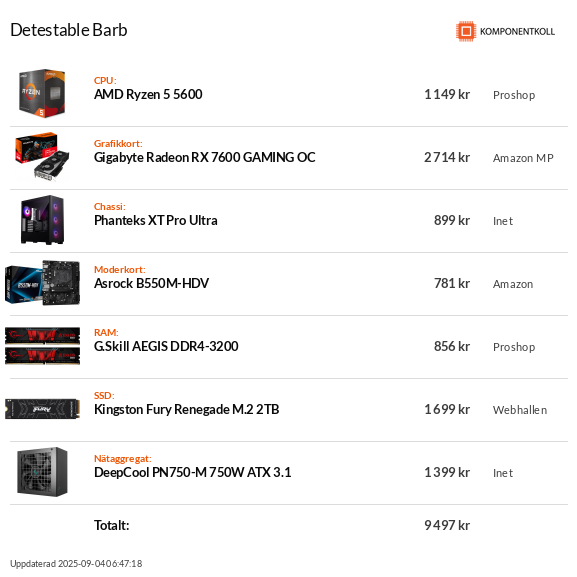Open the AMD Ryzen 5 5600 box image
This screenshot has height=577, width=577.
(x=42, y=93)
